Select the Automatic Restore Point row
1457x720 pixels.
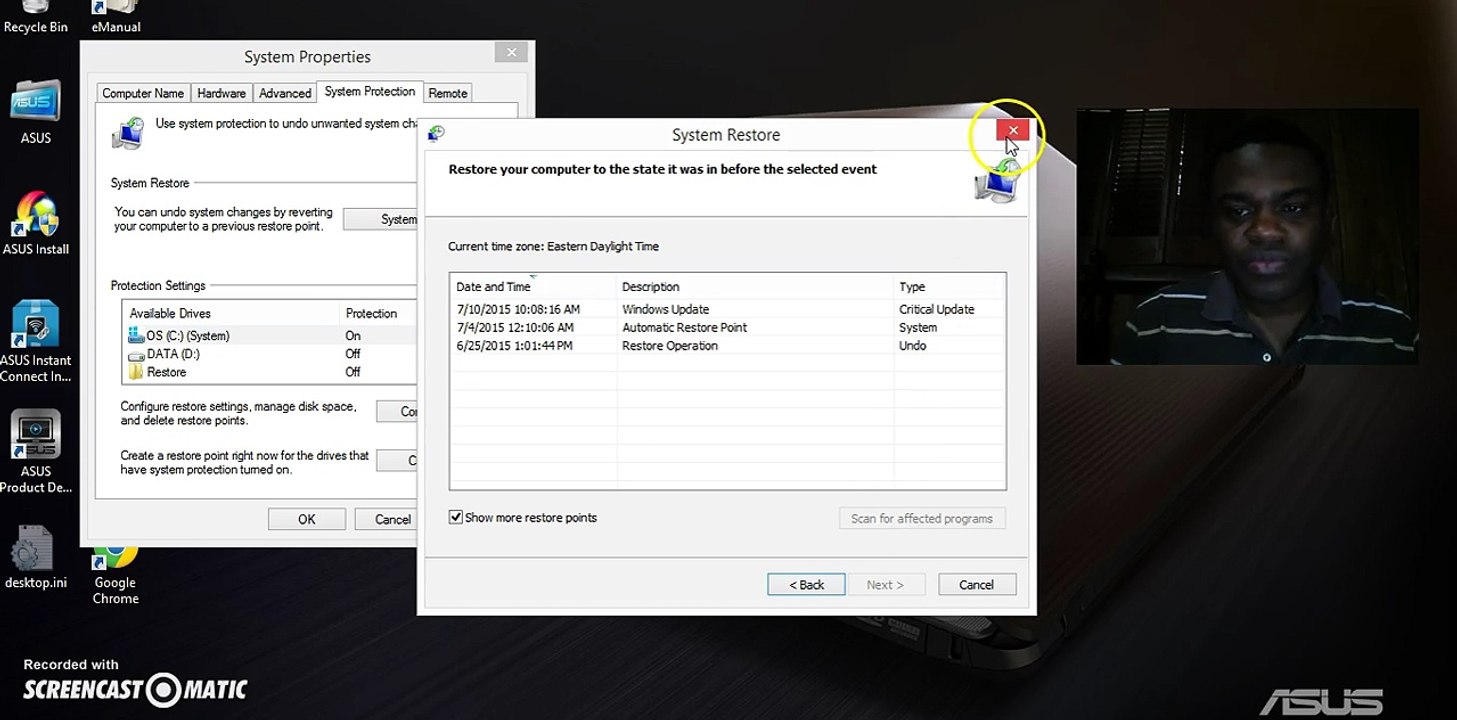727,327
